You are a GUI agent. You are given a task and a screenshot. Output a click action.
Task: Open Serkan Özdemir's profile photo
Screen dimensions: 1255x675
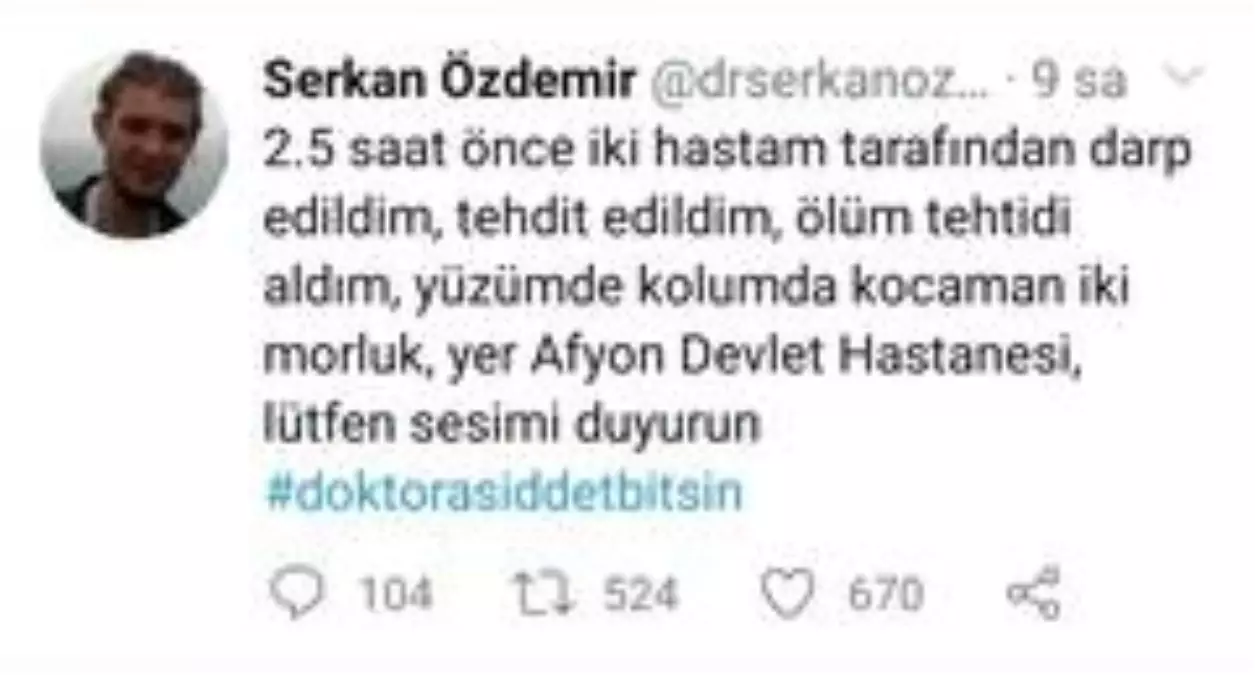134,144
